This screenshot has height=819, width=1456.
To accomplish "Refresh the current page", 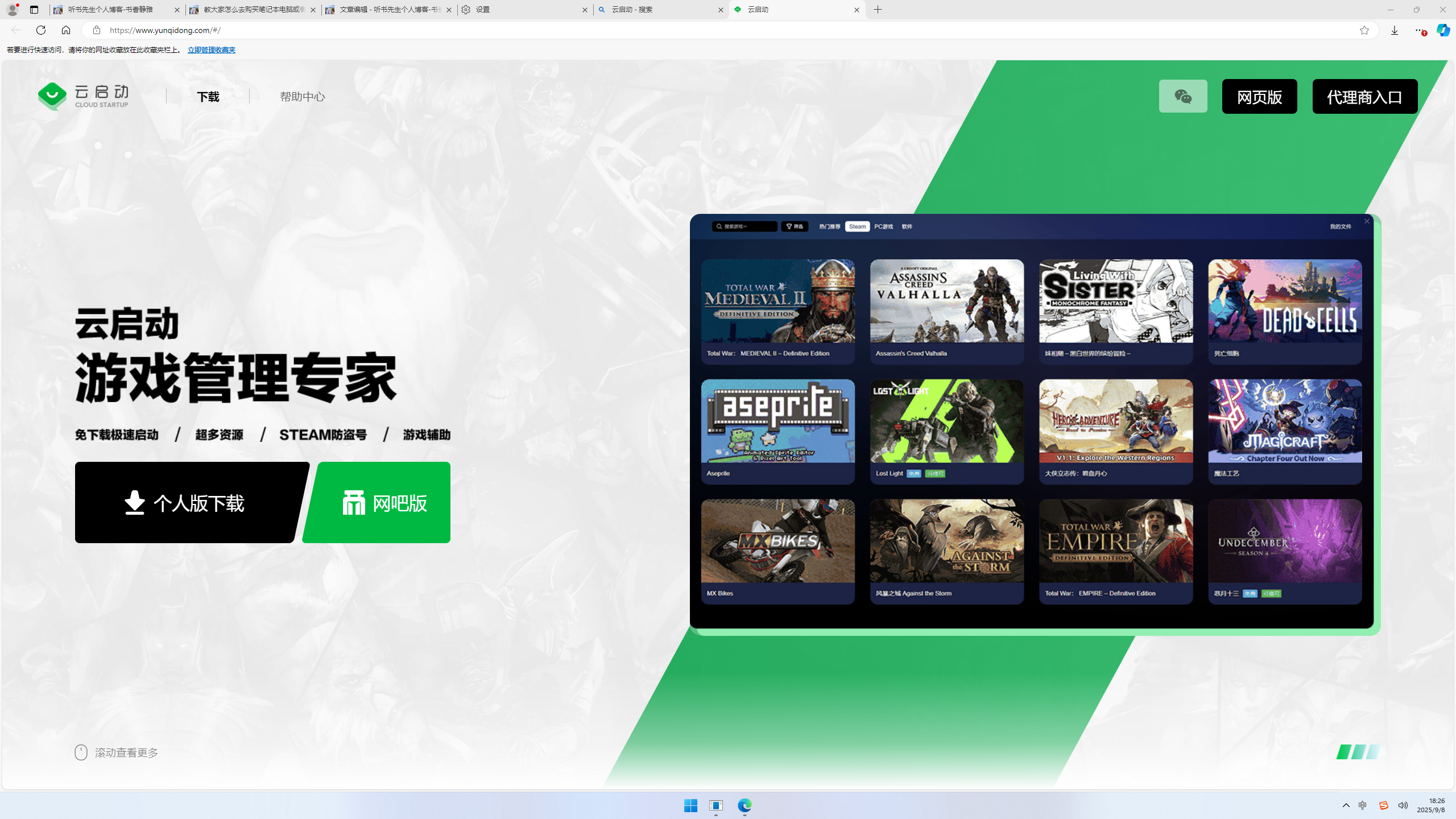I will pos(41,30).
